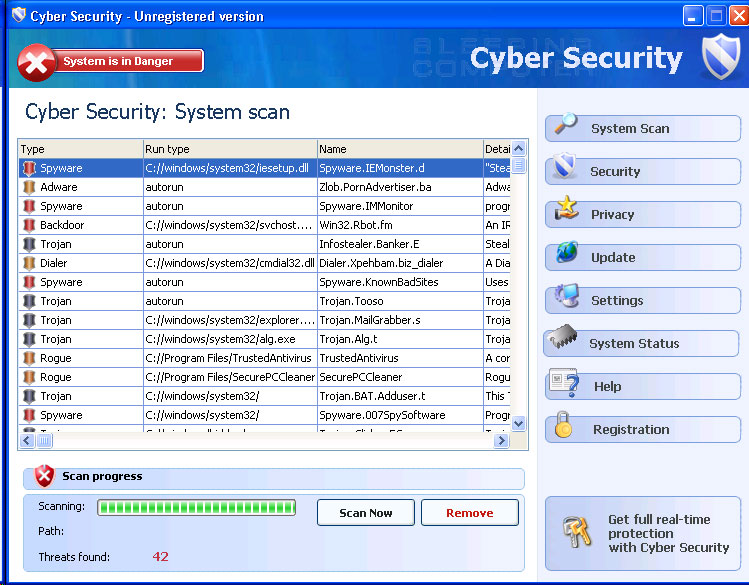Go to the Privacy section

tap(642, 214)
